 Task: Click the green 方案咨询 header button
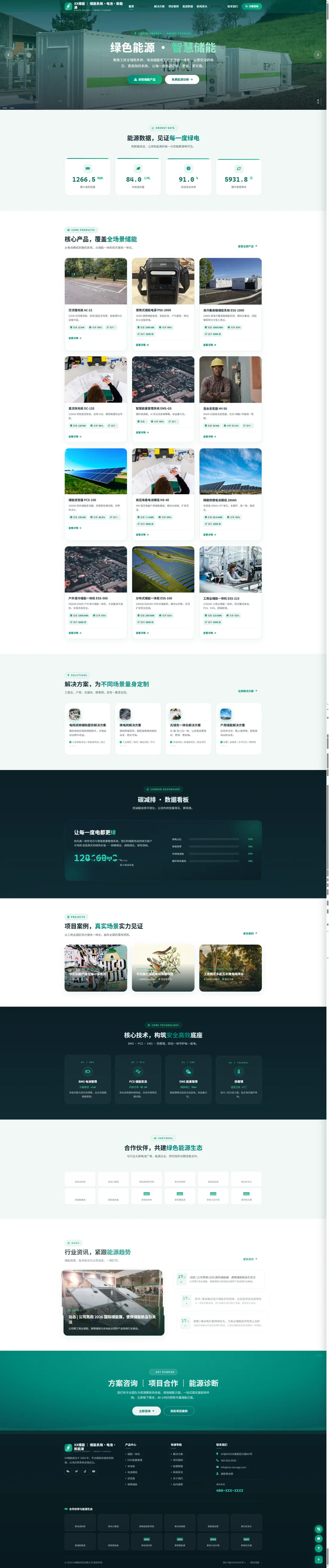point(252,6)
